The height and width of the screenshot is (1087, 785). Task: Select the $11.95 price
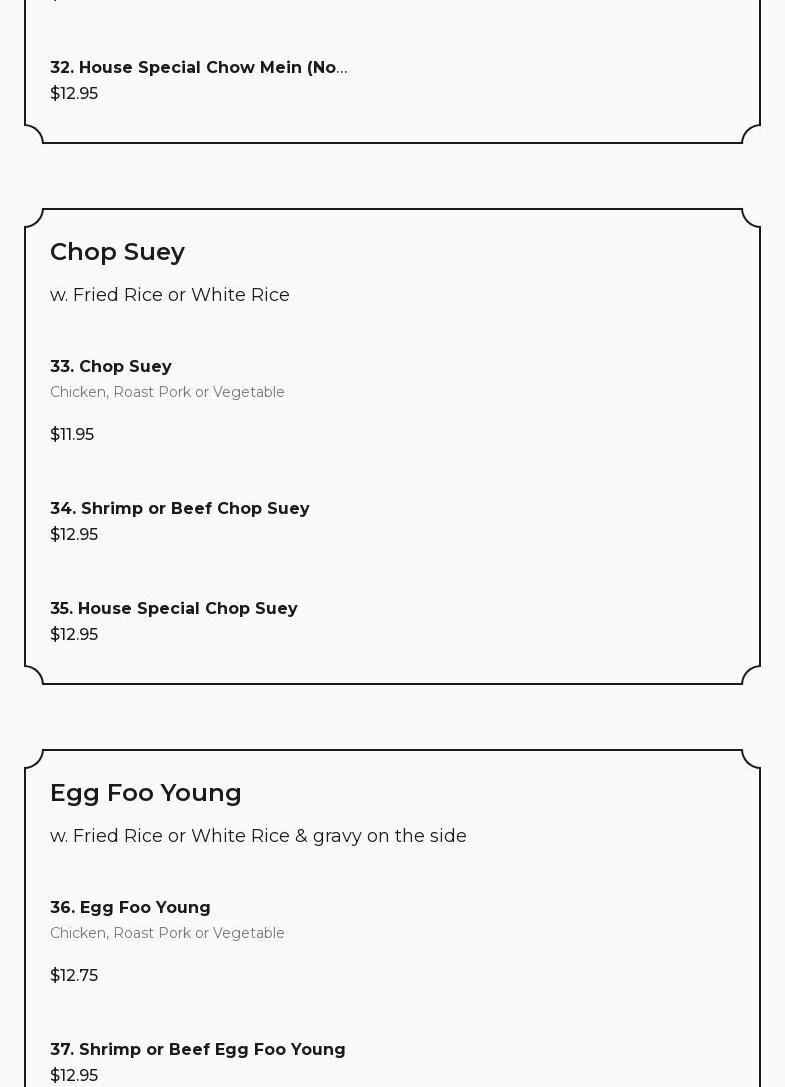coord(72,434)
